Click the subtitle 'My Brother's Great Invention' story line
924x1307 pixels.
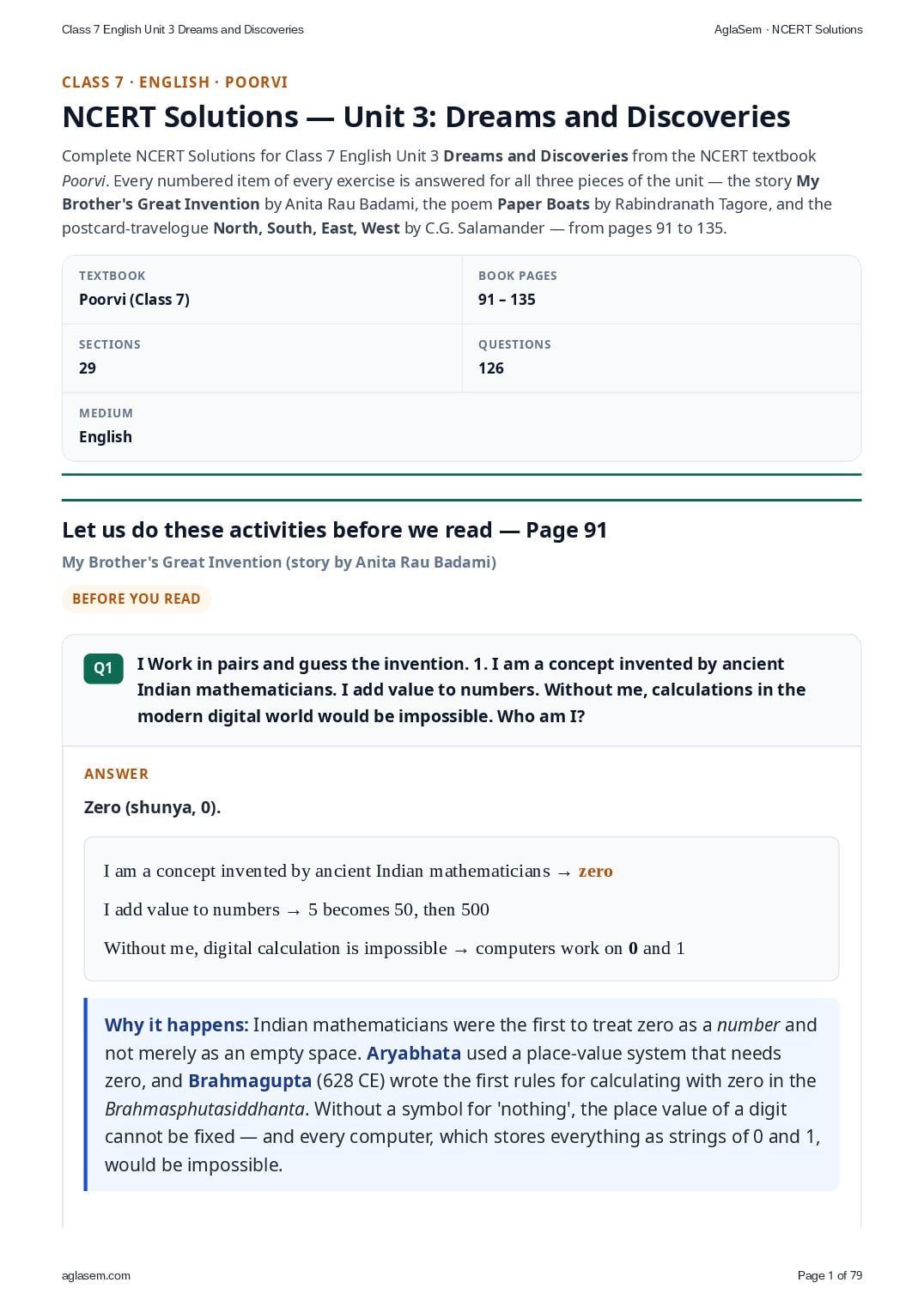pos(279,562)
